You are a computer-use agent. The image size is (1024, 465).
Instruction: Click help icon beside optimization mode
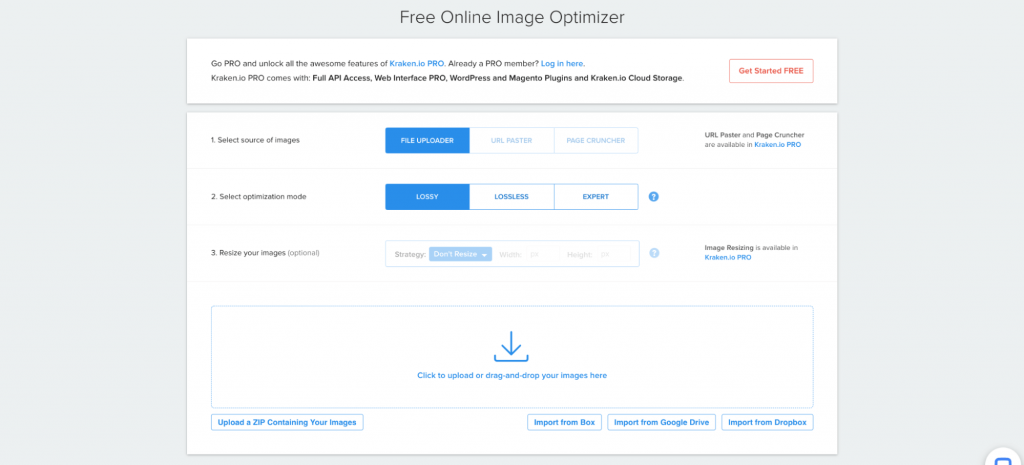(x=654, y=197)
